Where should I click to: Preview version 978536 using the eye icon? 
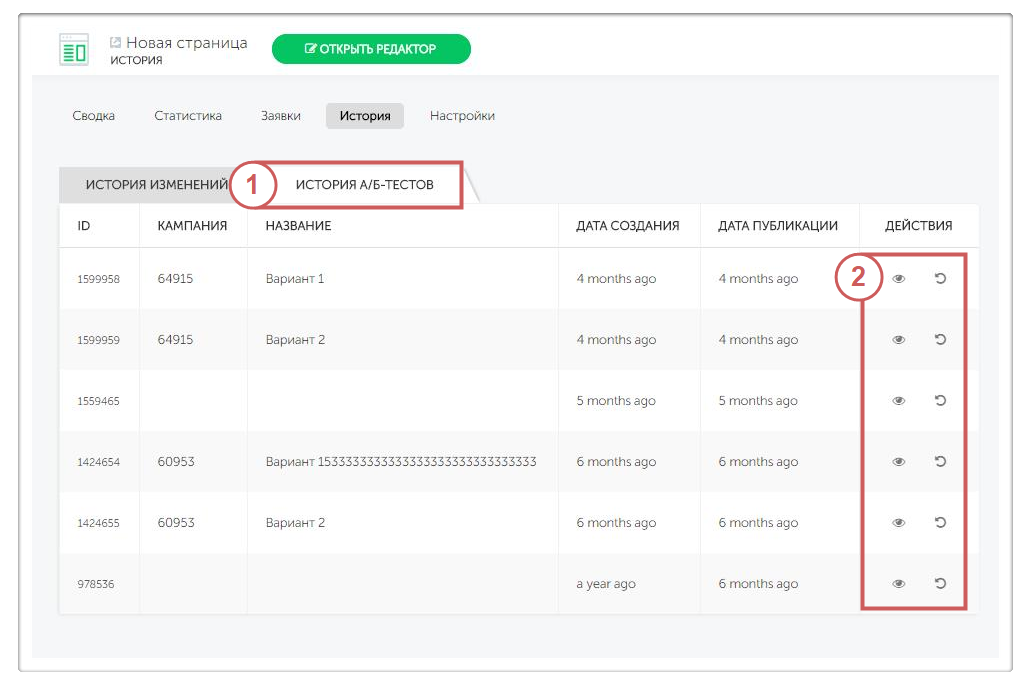898,584
